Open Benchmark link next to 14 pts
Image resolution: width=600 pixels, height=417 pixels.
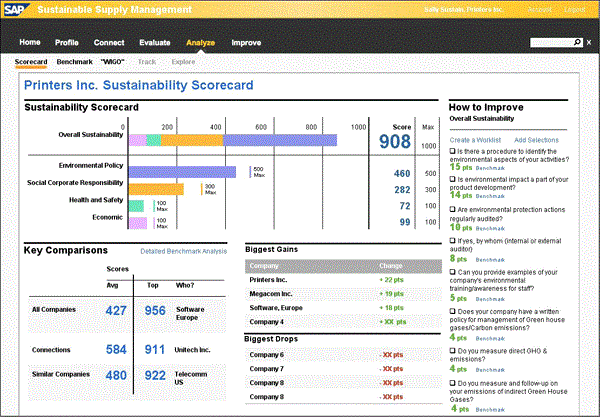490,196
